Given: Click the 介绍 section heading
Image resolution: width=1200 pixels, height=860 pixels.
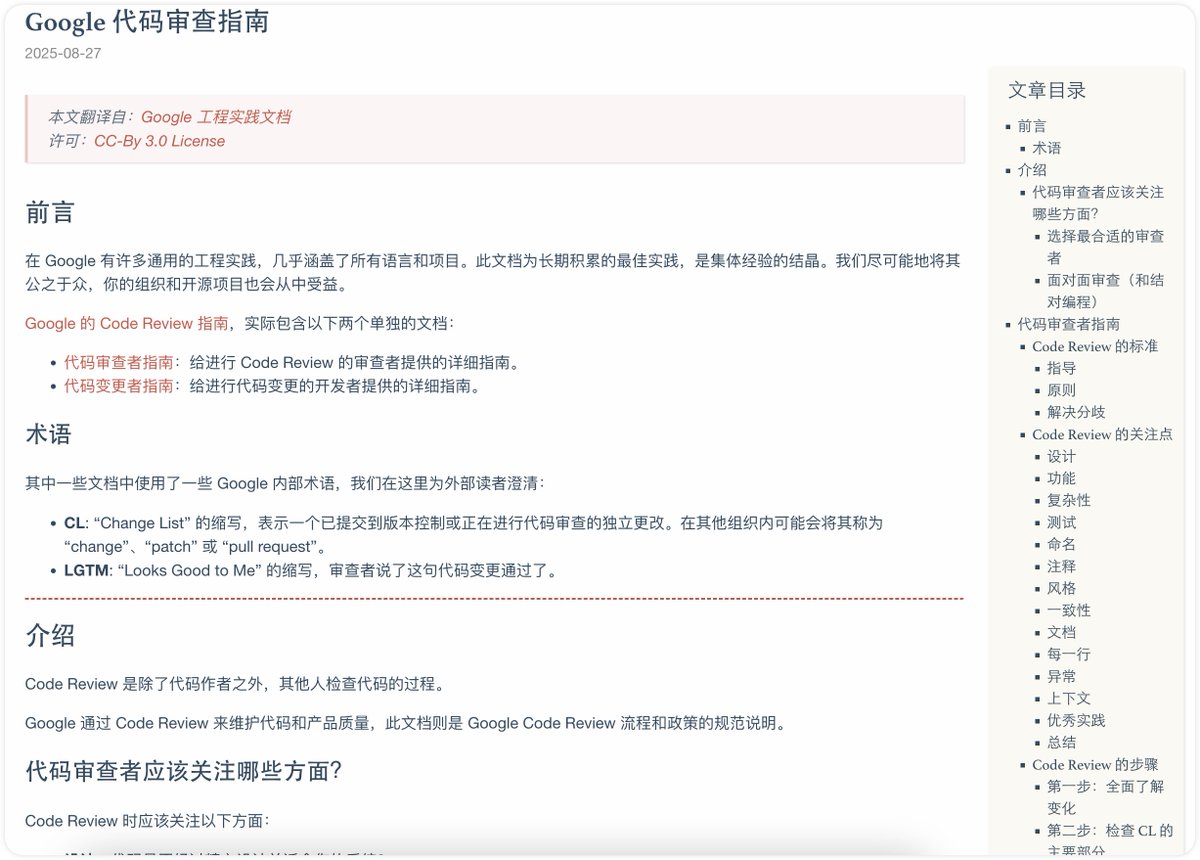Looking at the screenshot, I should pos(50,635).
